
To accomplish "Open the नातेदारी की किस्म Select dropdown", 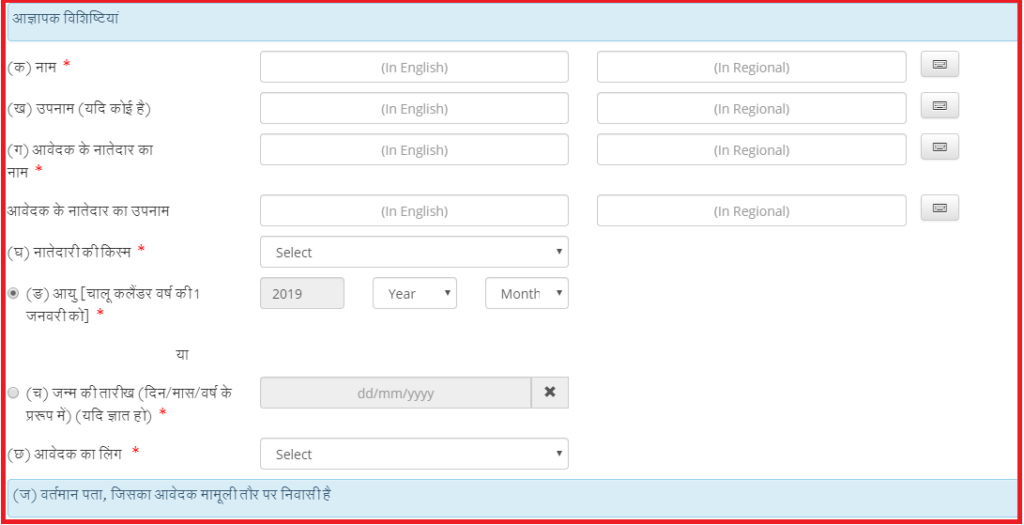I will (414, 252).
